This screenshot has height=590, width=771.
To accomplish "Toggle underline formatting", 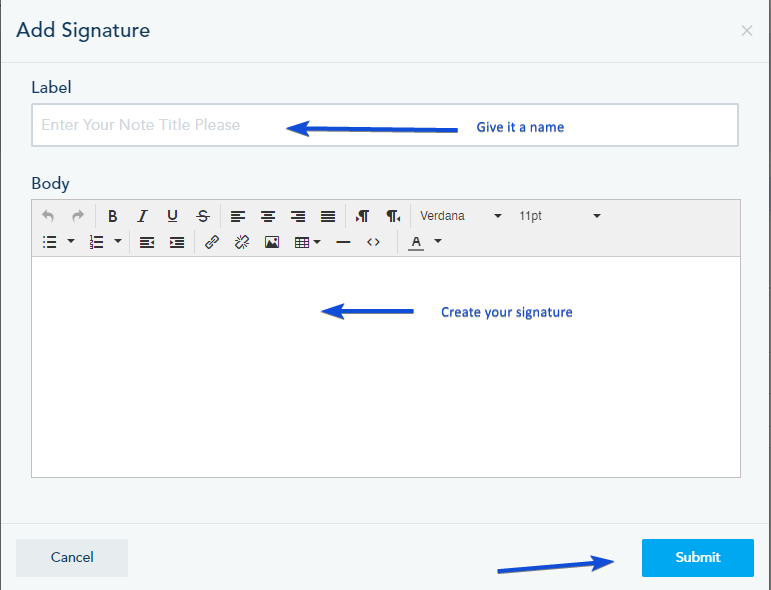I will pos(173,216).
